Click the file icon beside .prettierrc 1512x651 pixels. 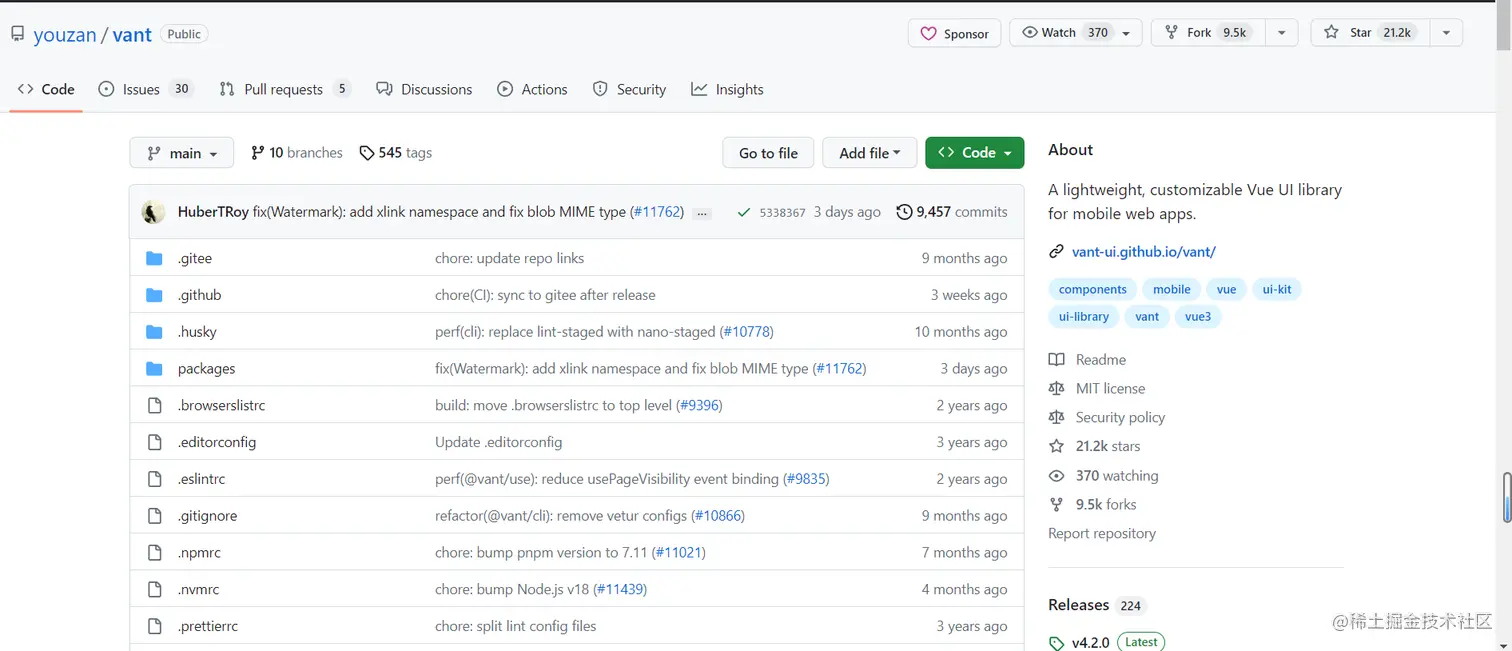click(x=154, y=626)
